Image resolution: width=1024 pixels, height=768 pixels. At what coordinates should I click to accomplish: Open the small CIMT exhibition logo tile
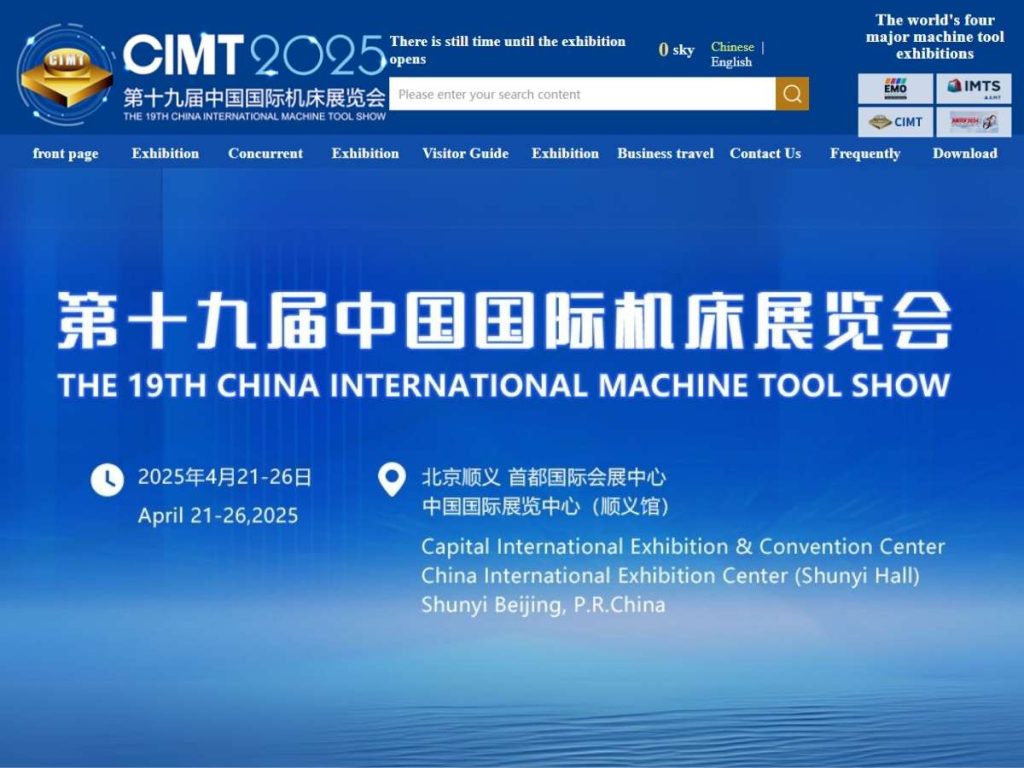click(895, 122)
